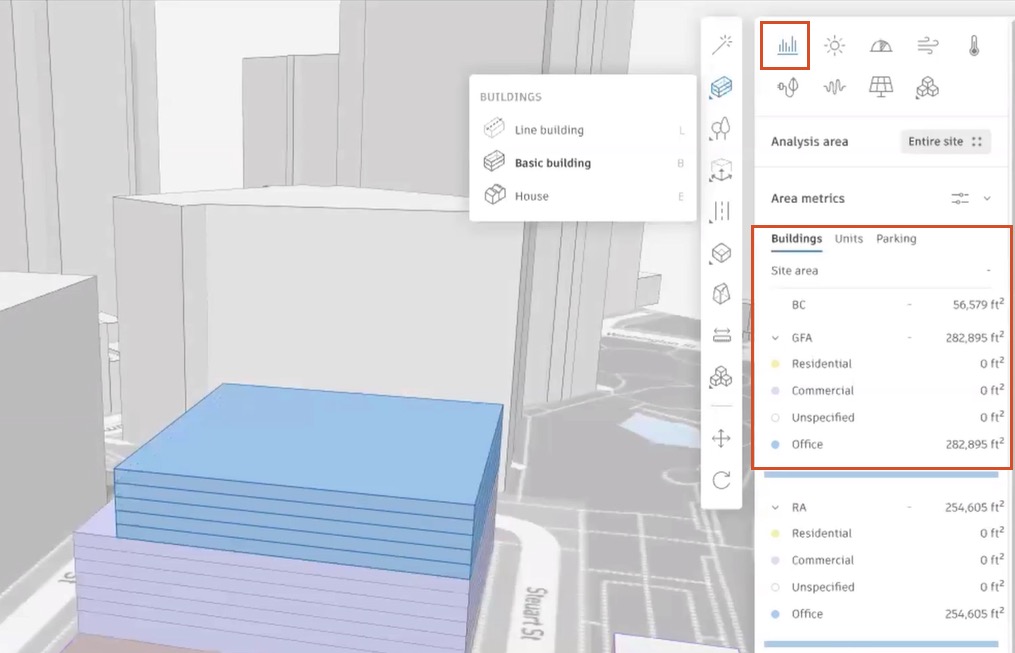1015x653 pixels.
Task: Open the Noise waveform analysis
Action: 834,87
